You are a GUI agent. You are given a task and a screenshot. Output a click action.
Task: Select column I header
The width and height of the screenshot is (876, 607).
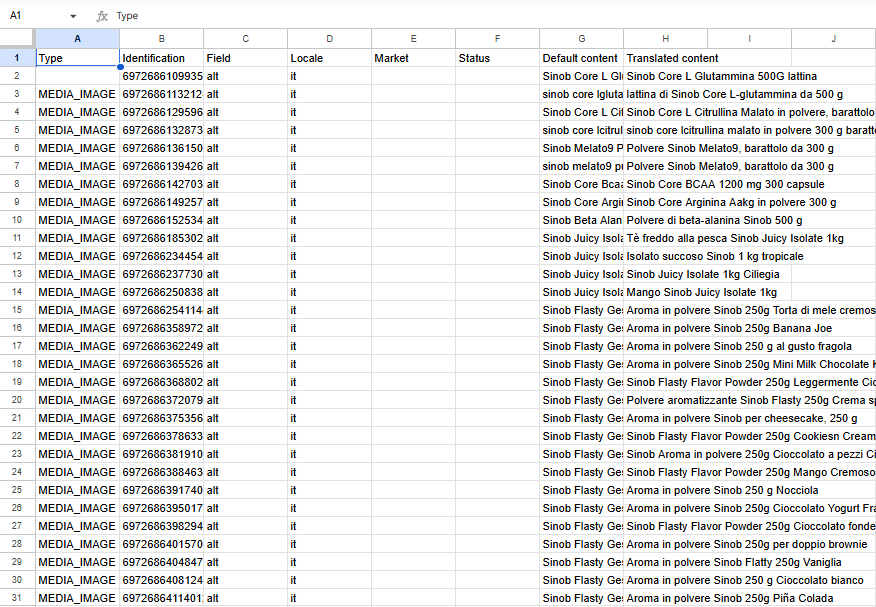[749, 39]
